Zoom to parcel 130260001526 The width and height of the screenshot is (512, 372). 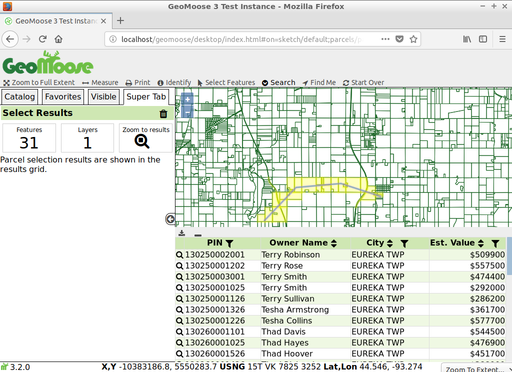(179, 354)
